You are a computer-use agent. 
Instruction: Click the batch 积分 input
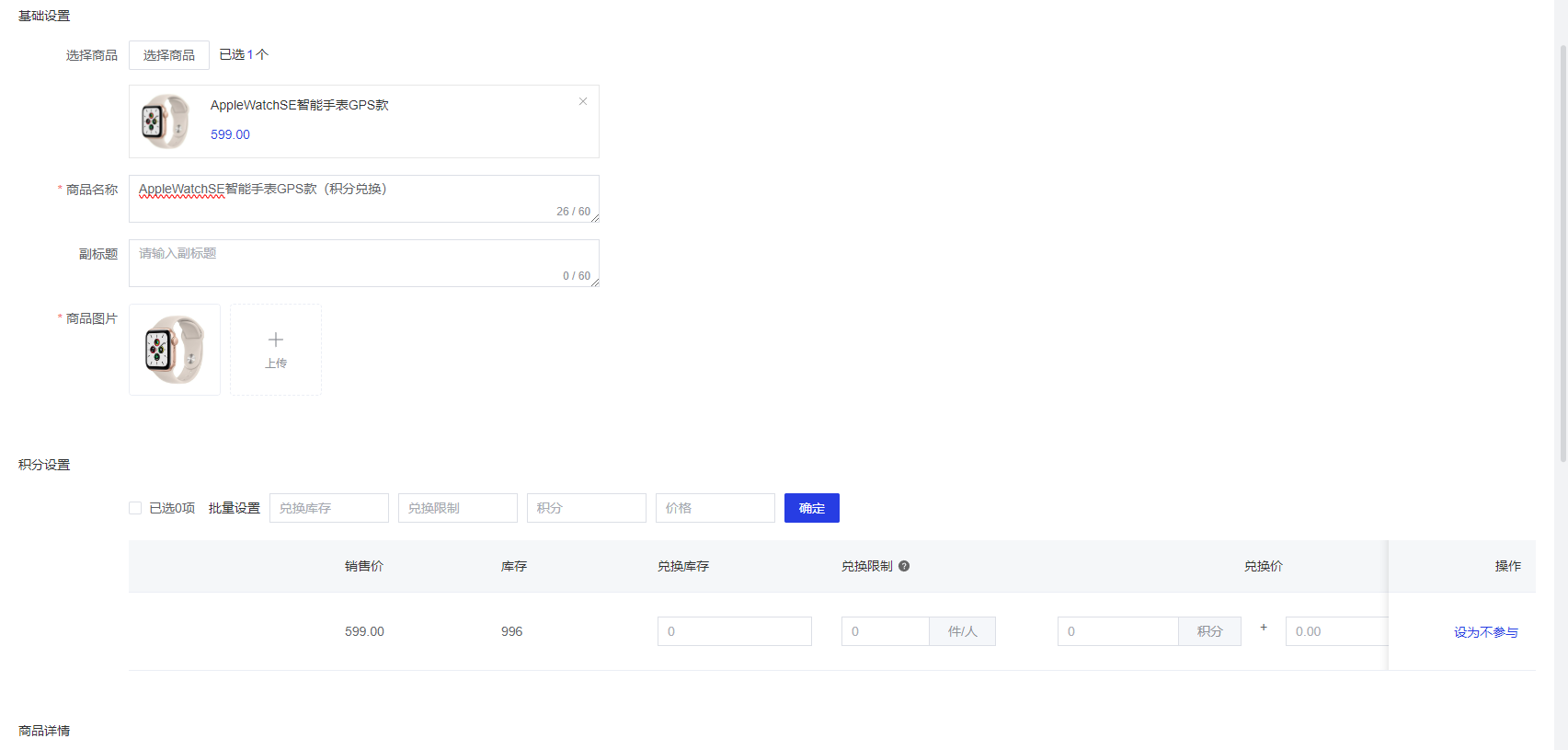tap(586, 508)
